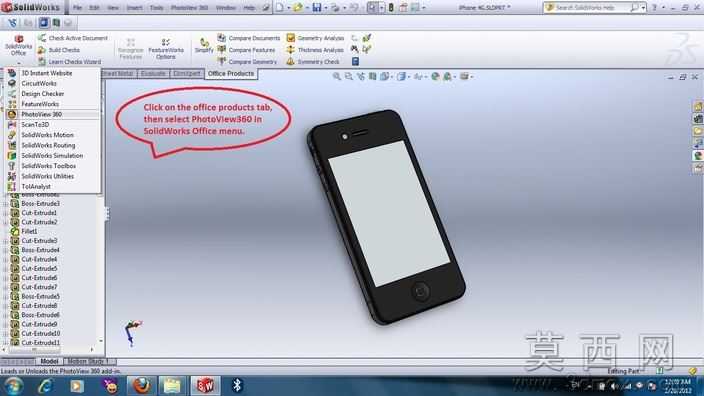Viewport: 704px width, 396px height.
Task: Switch to the Motion Study 1 tab
Action: [x=88, y=361]
